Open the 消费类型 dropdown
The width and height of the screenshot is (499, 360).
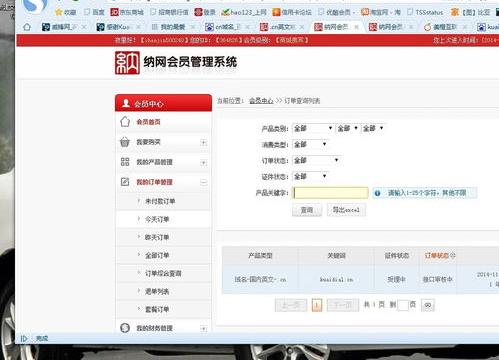[x=310, y=144]
